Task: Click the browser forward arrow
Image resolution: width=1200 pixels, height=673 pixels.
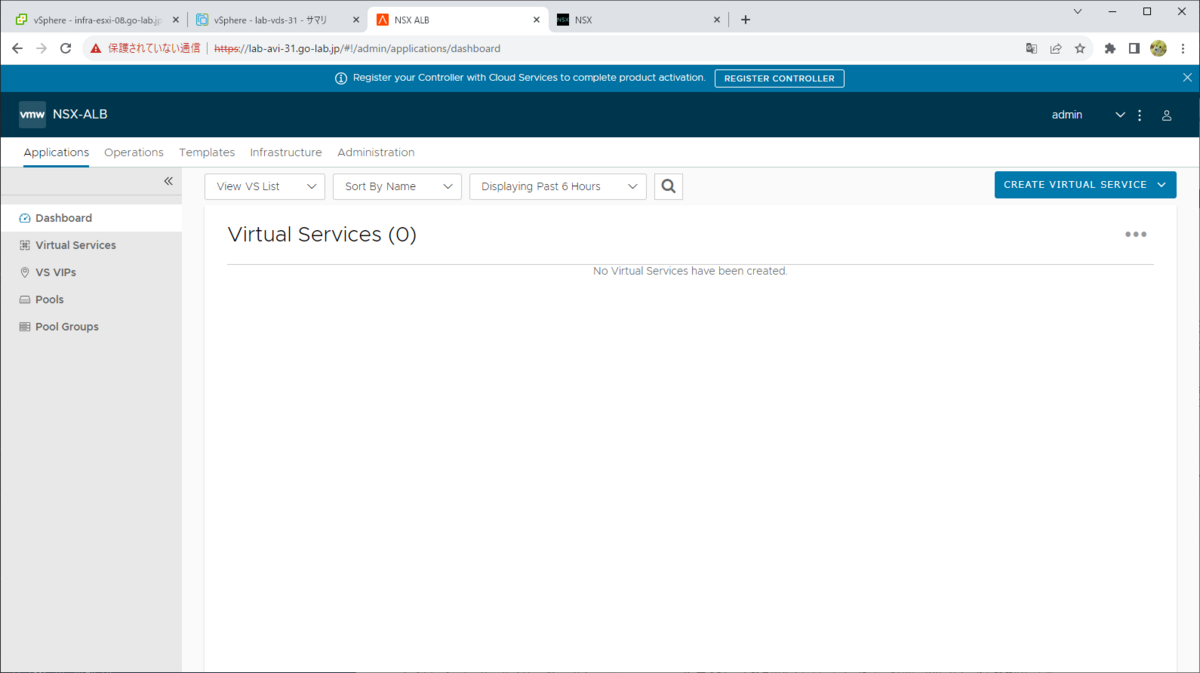Action: pos(41,48)
